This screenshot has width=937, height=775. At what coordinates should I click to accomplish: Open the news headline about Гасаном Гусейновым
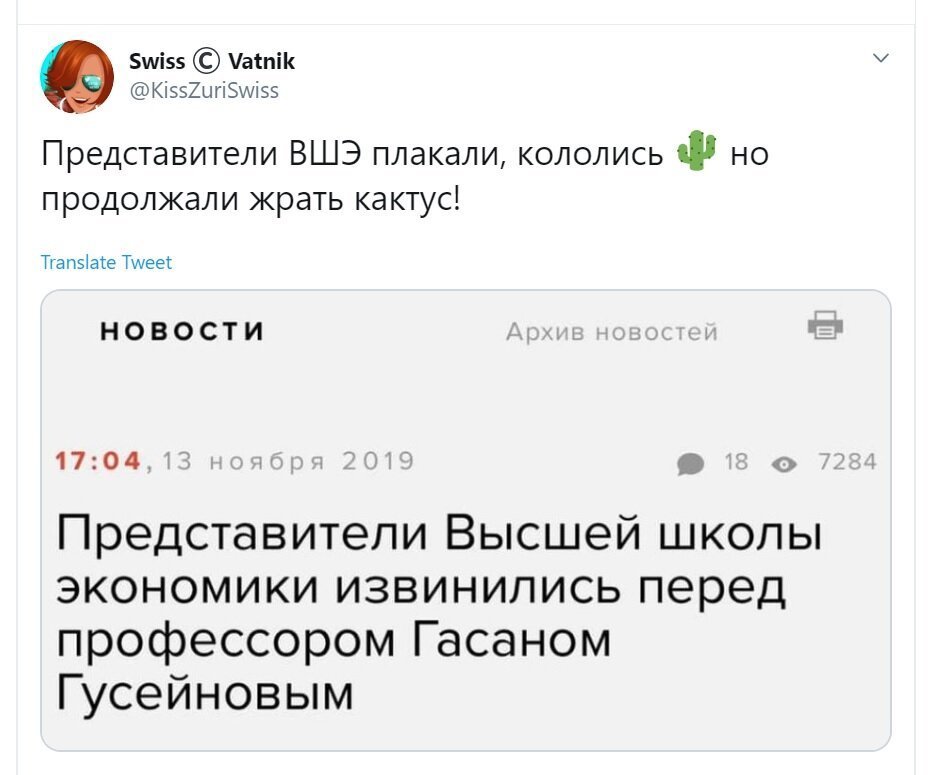pyautogui.click(x=439, y=612)
